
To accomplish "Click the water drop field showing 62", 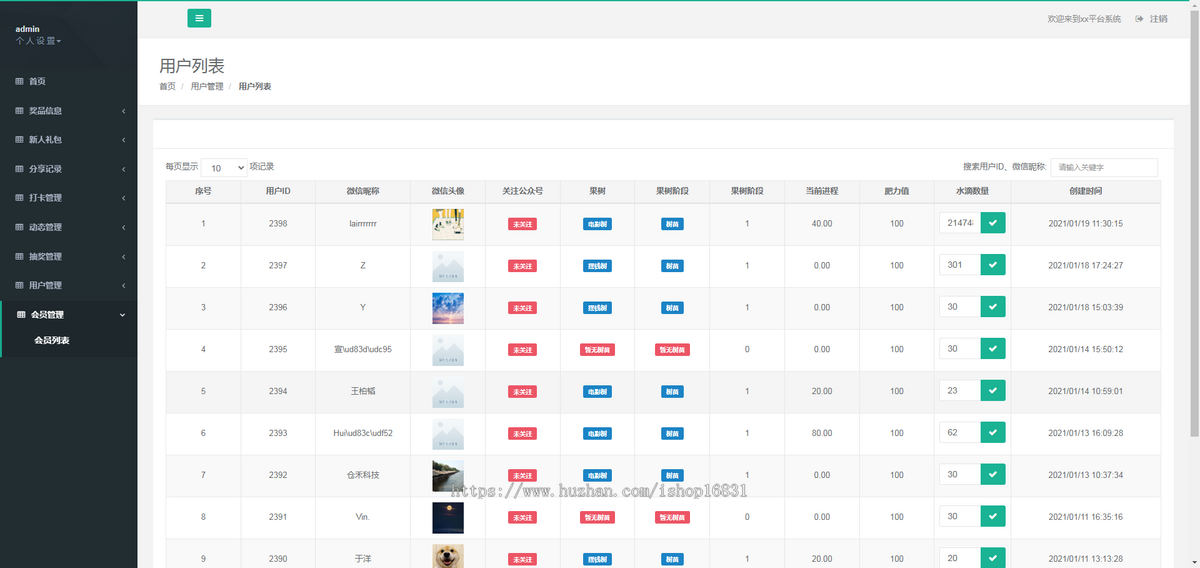I will coord(959,433).
